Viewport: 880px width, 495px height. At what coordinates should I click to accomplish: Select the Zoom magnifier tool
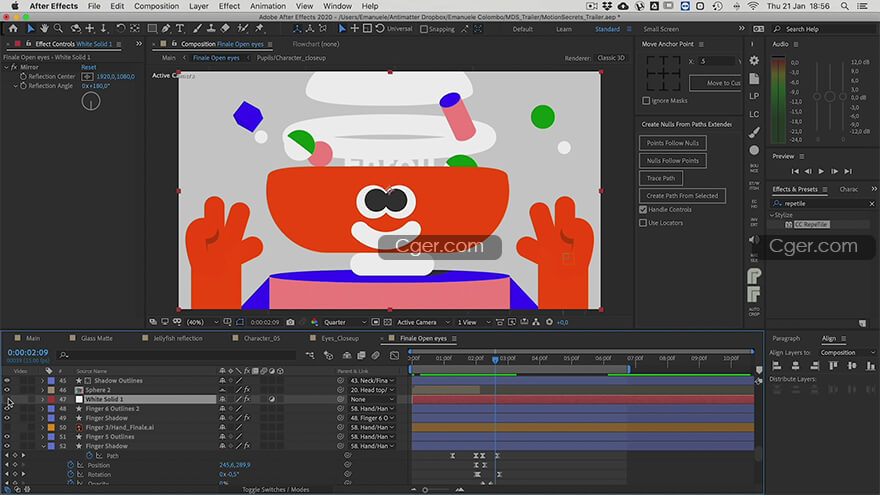(x=58, y=28)
